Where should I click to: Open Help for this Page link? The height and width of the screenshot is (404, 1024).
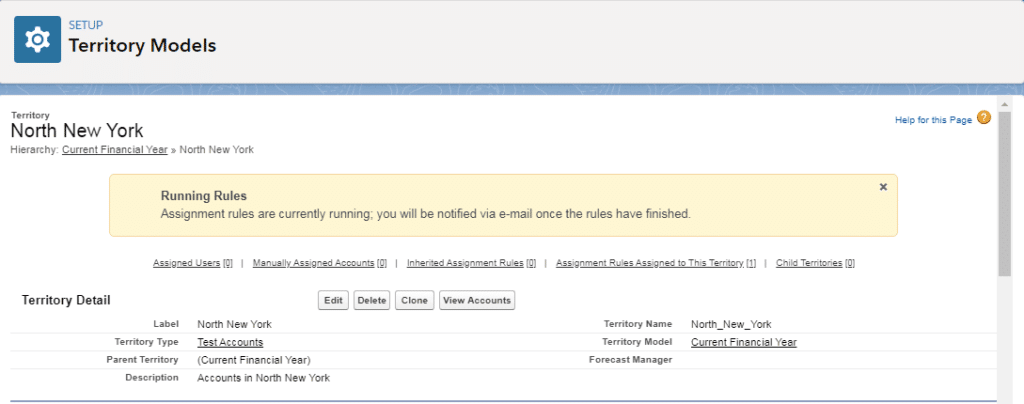[x=932, y=120]
